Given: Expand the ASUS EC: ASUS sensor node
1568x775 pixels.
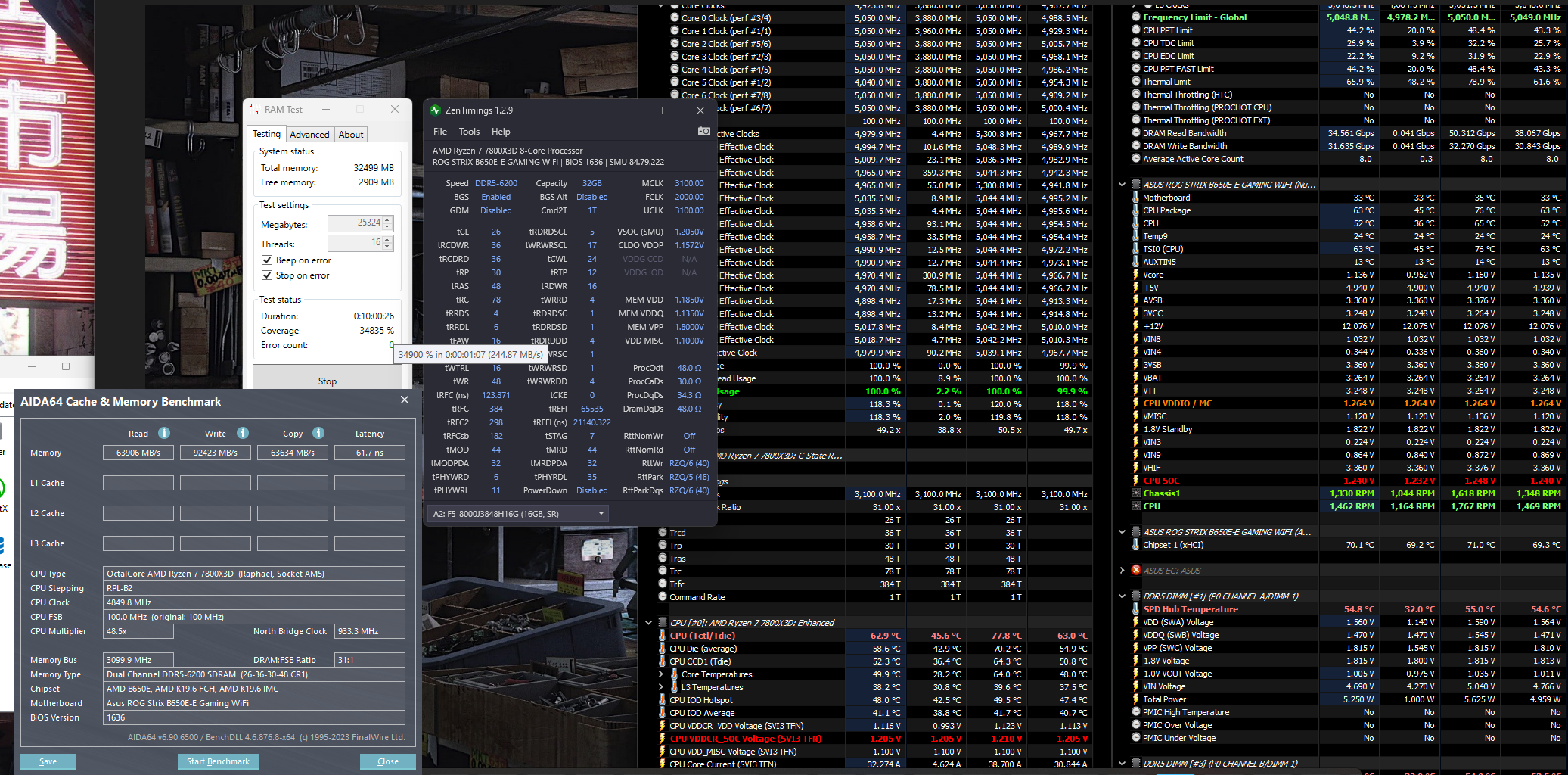Looking at the screenshot, I should coord(1122,570).
